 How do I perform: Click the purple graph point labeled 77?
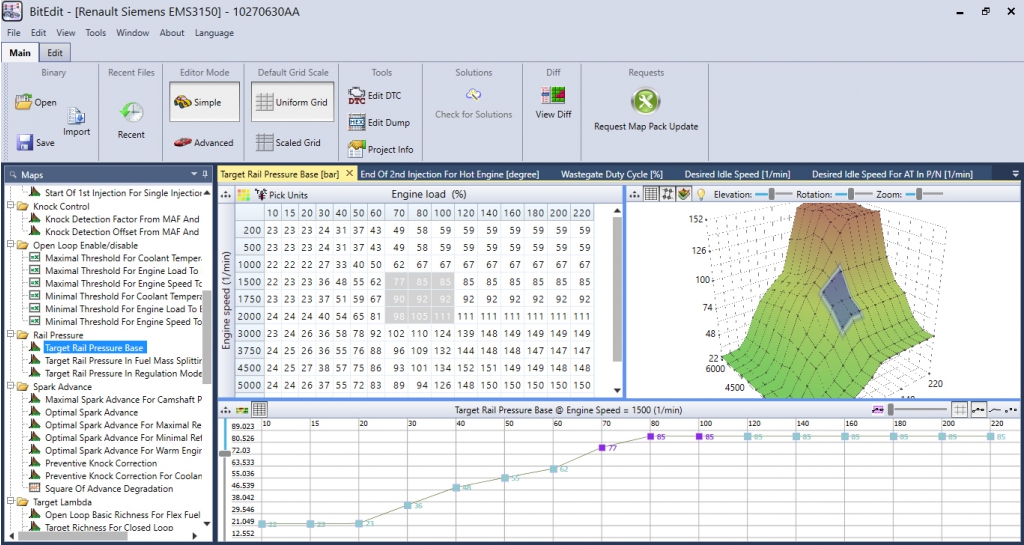coord(602,448)
